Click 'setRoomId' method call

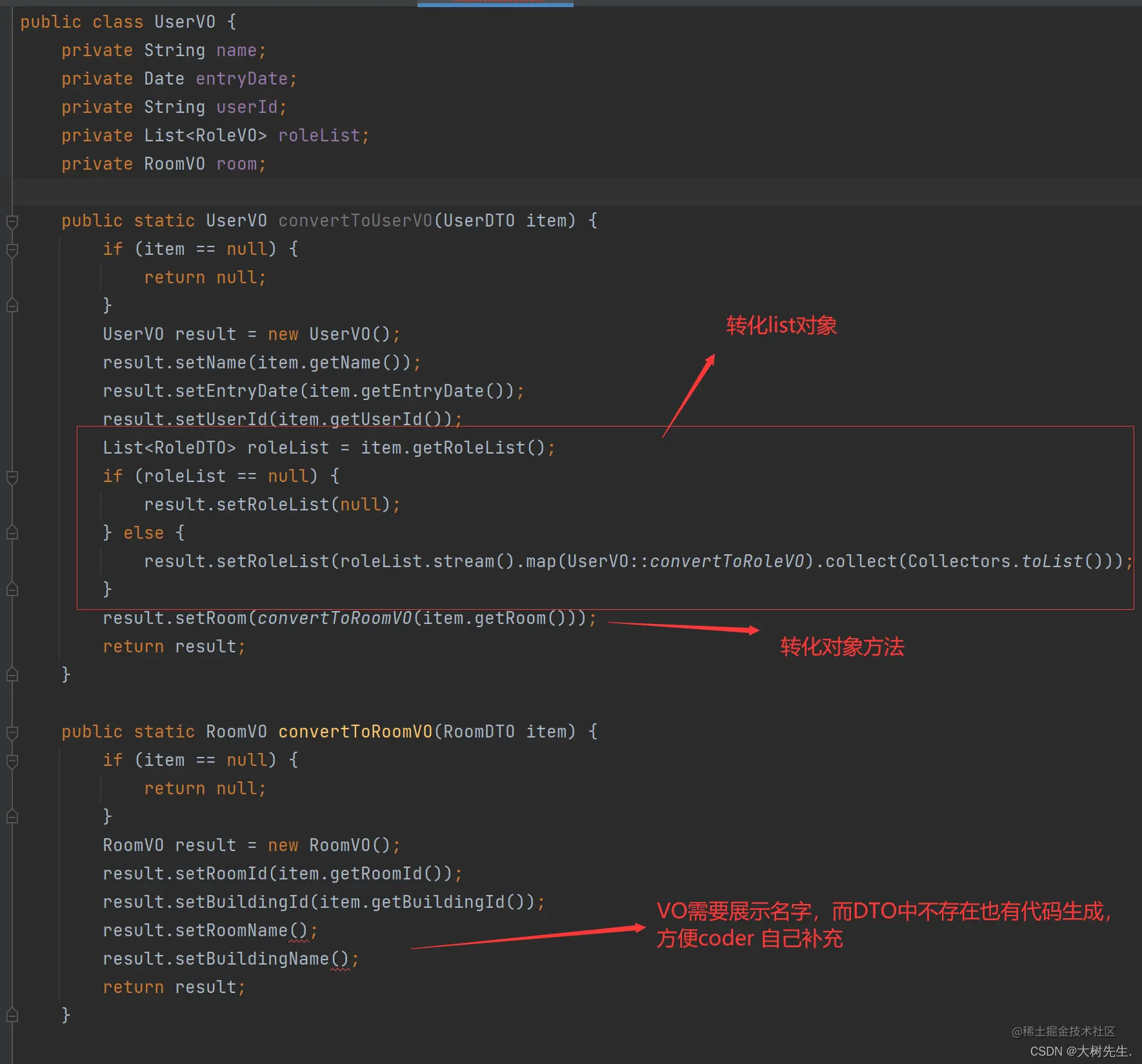[221, 874]
